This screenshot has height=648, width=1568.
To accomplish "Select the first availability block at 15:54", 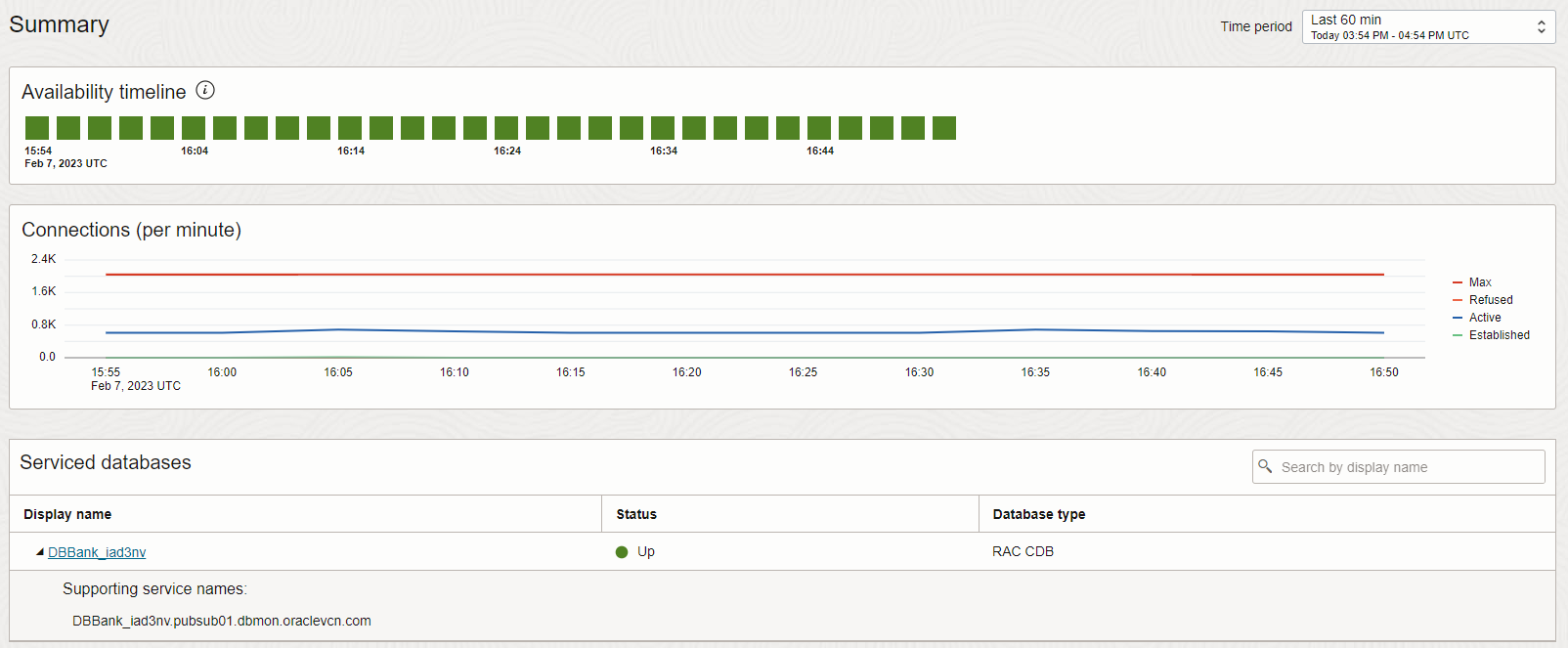I will click(37, 128).
